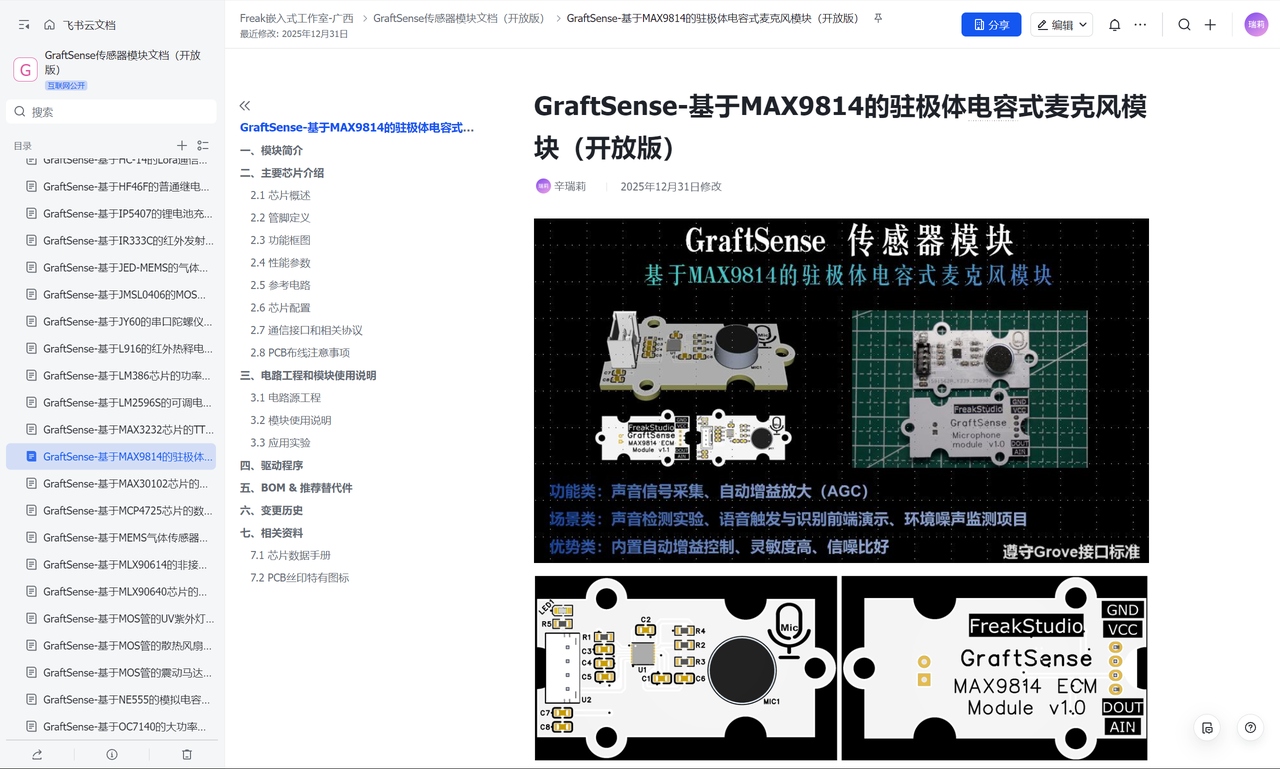Go to 四、驱动程序 outline section
This screenshot has height=769, width=1280.
(271, 465)
